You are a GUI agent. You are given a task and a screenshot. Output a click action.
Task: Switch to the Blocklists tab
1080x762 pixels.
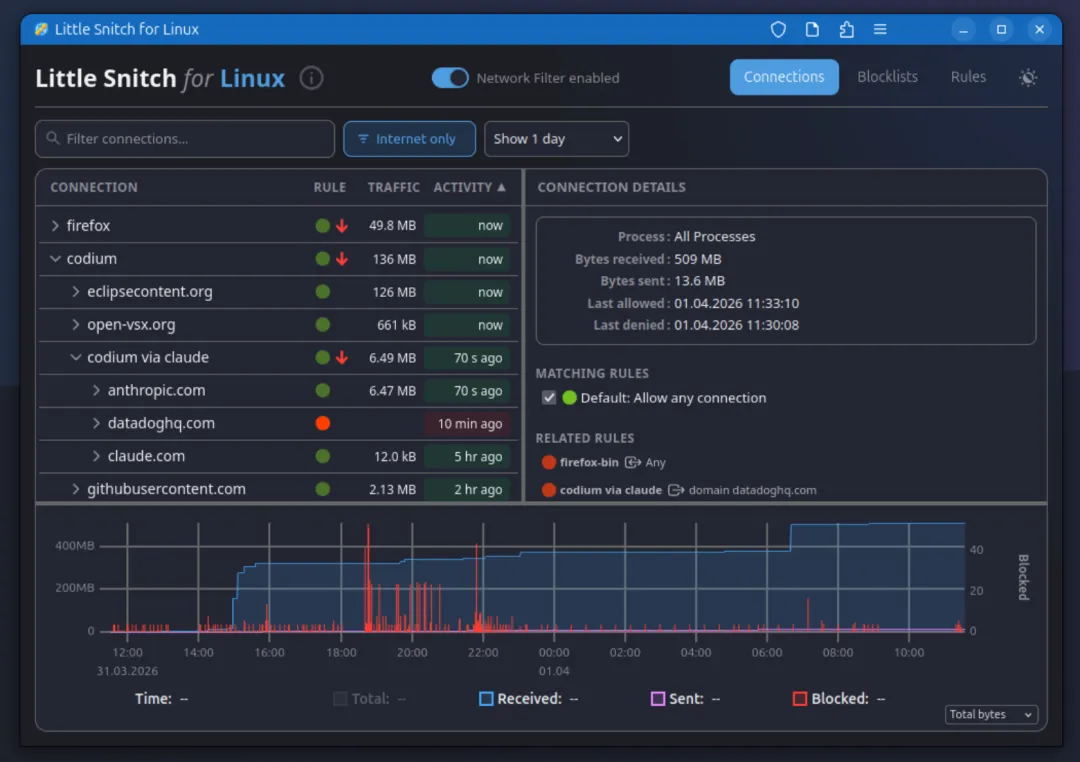[x=887, y=76]
